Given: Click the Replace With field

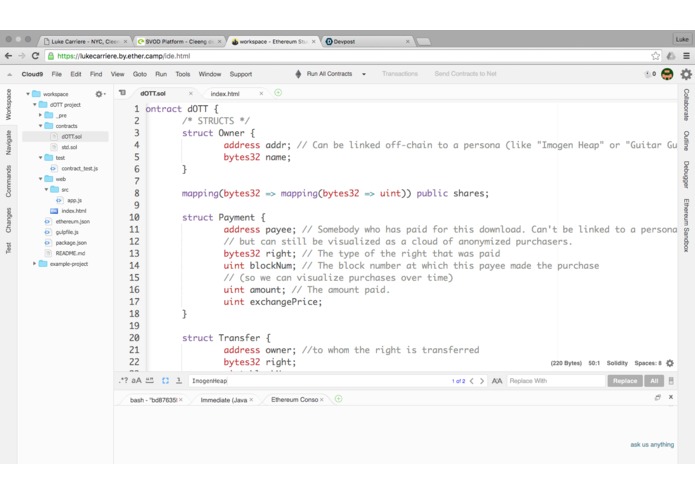Looking at the screenshot, I should 556,381.
